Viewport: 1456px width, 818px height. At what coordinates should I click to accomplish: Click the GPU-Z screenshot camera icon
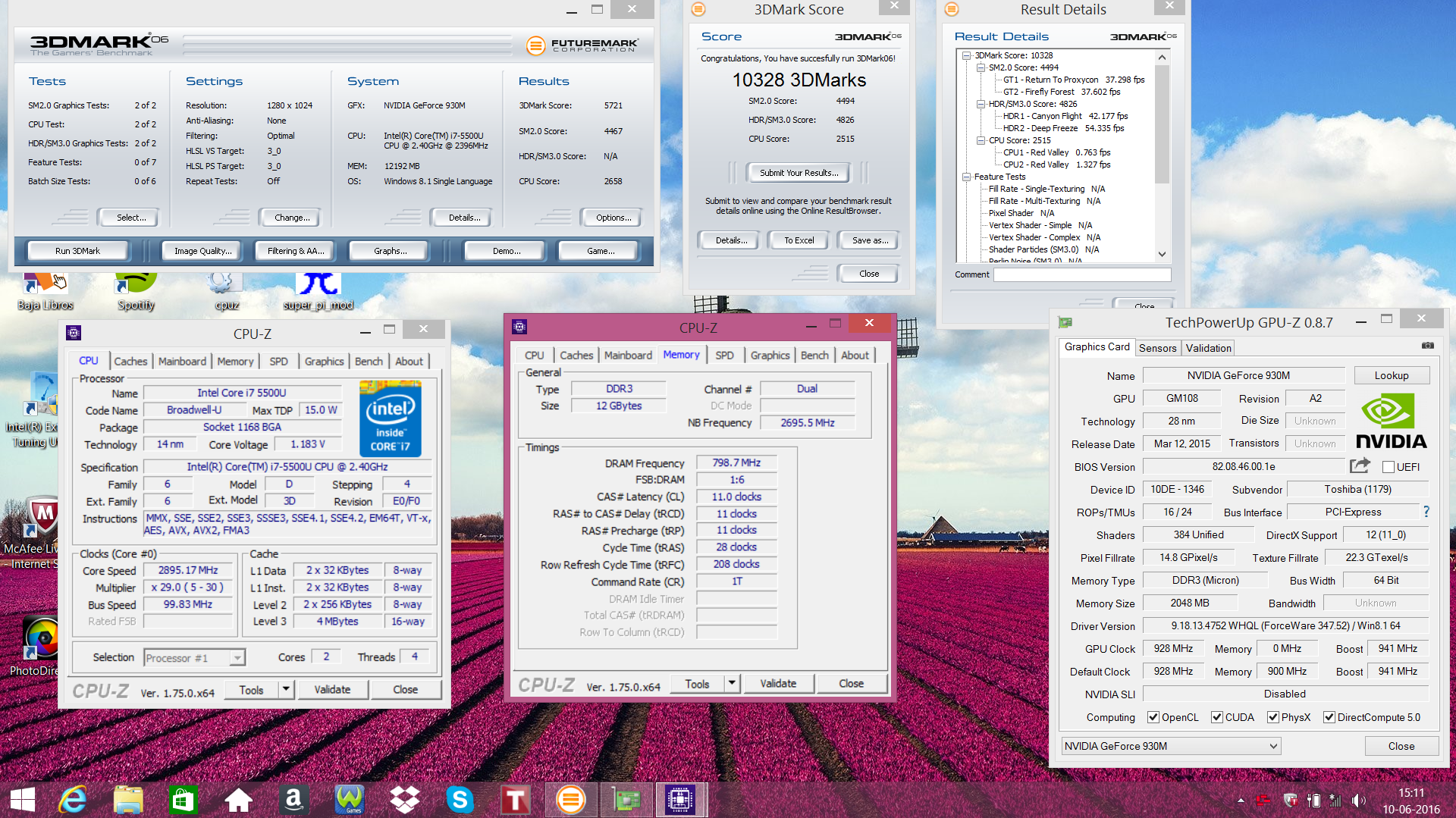pos(1428,346)
